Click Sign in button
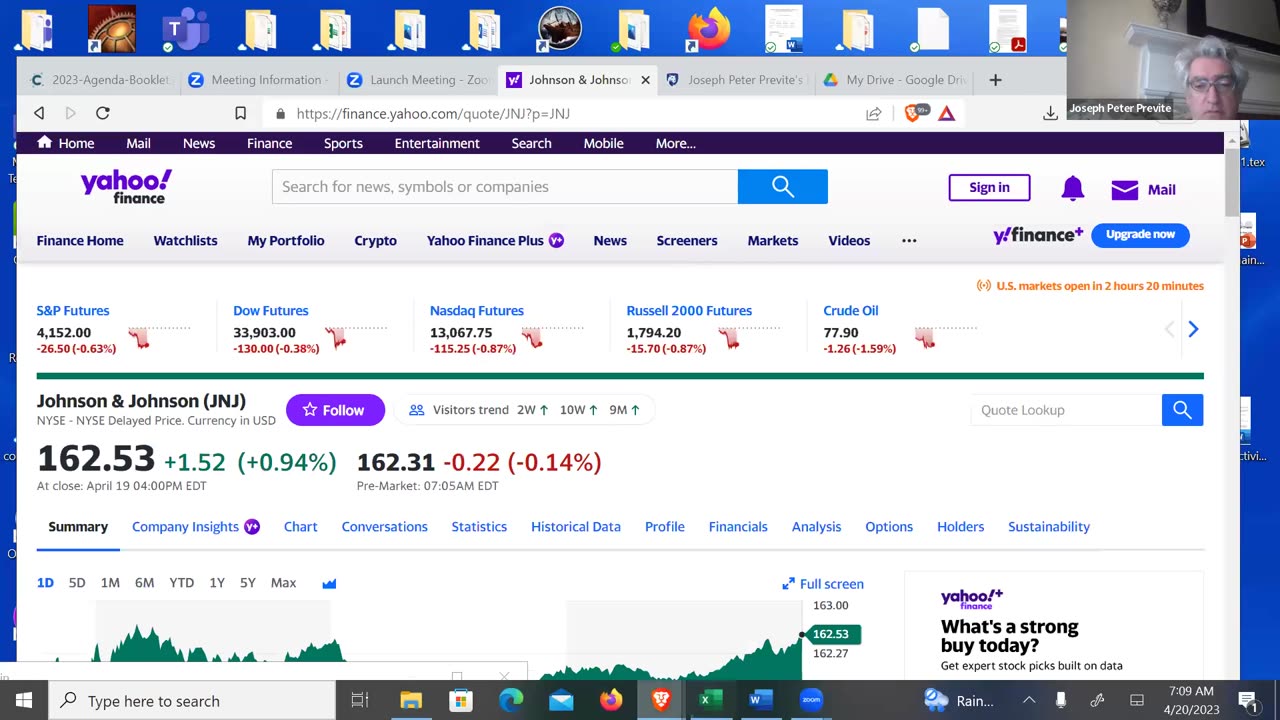This screenshot has height=720, width=1280. (x=989, y=187)
